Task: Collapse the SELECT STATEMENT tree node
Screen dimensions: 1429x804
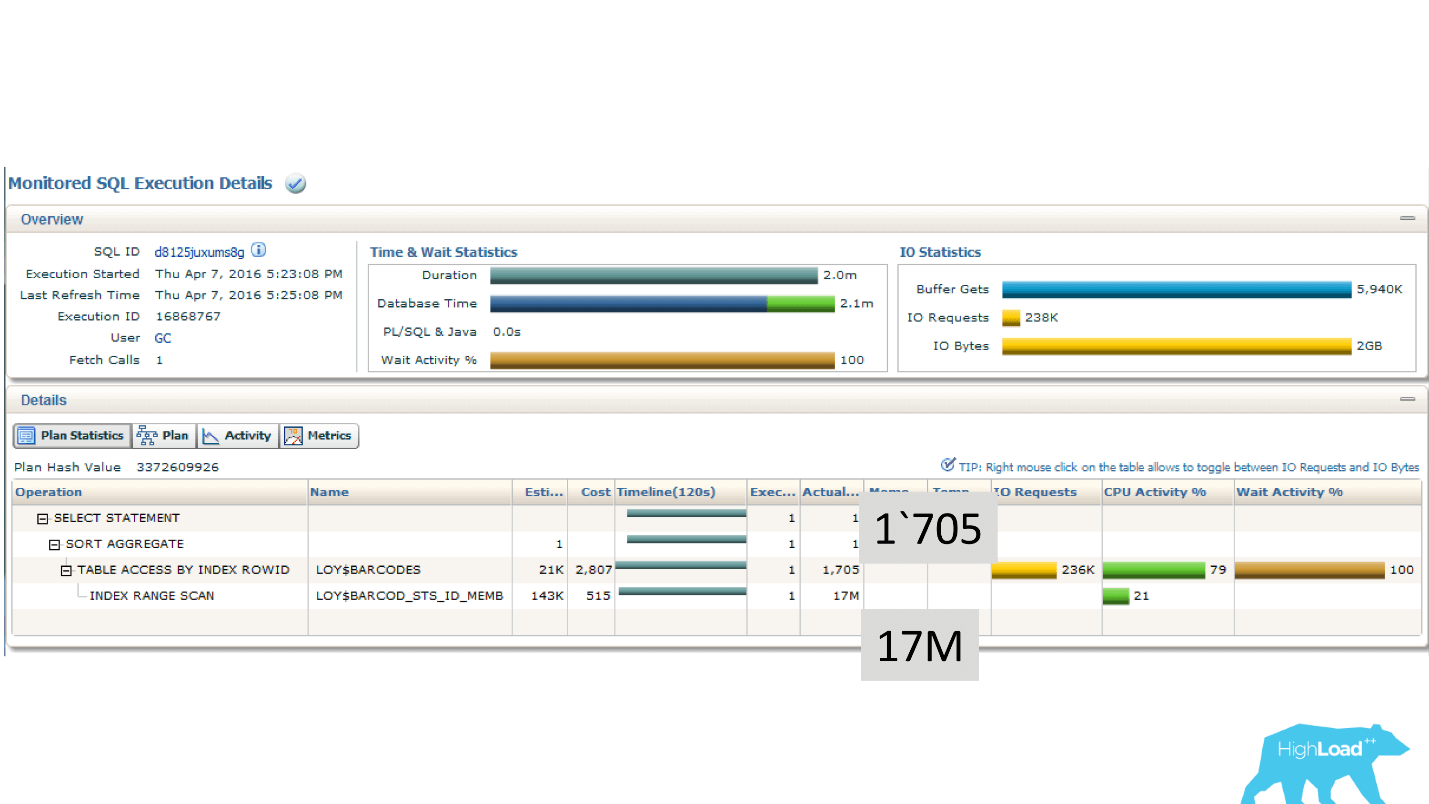Action: (43, 518)
